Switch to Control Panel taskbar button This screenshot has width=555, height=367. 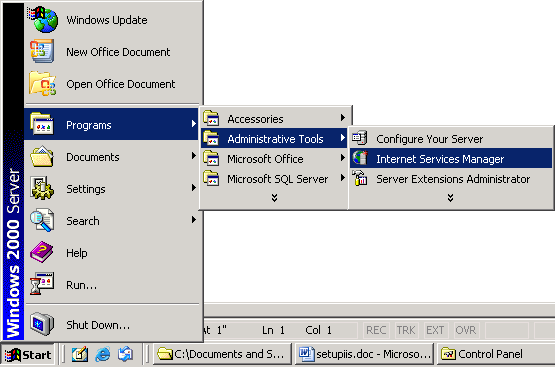[x=496, y=354]
